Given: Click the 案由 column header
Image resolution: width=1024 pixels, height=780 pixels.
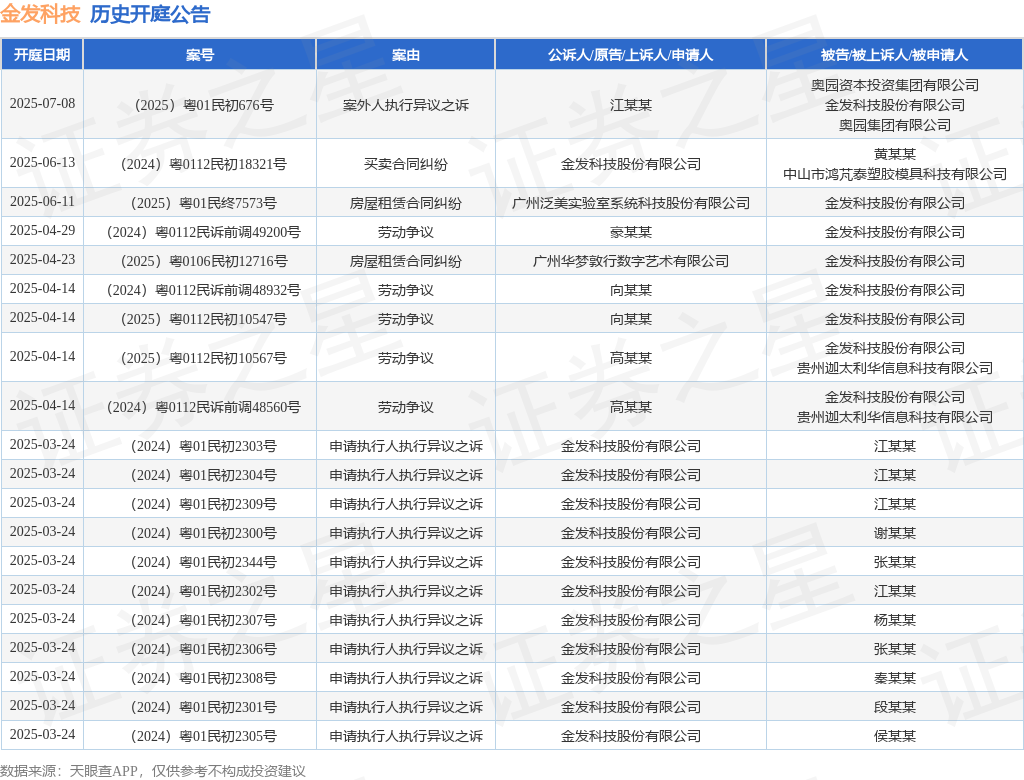Looking at the screenshot, I should pos(406,55).
